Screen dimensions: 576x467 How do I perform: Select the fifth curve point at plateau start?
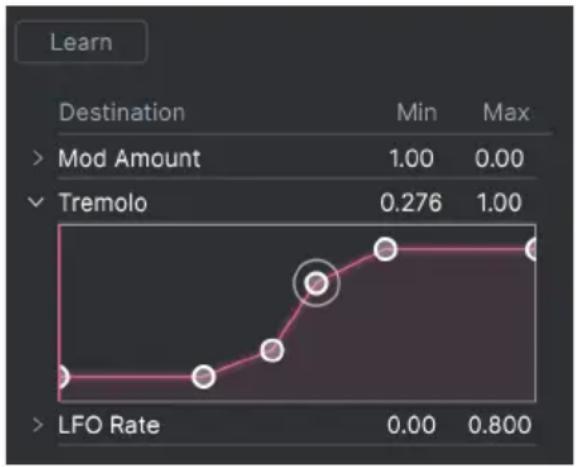(x=385, y=249)
